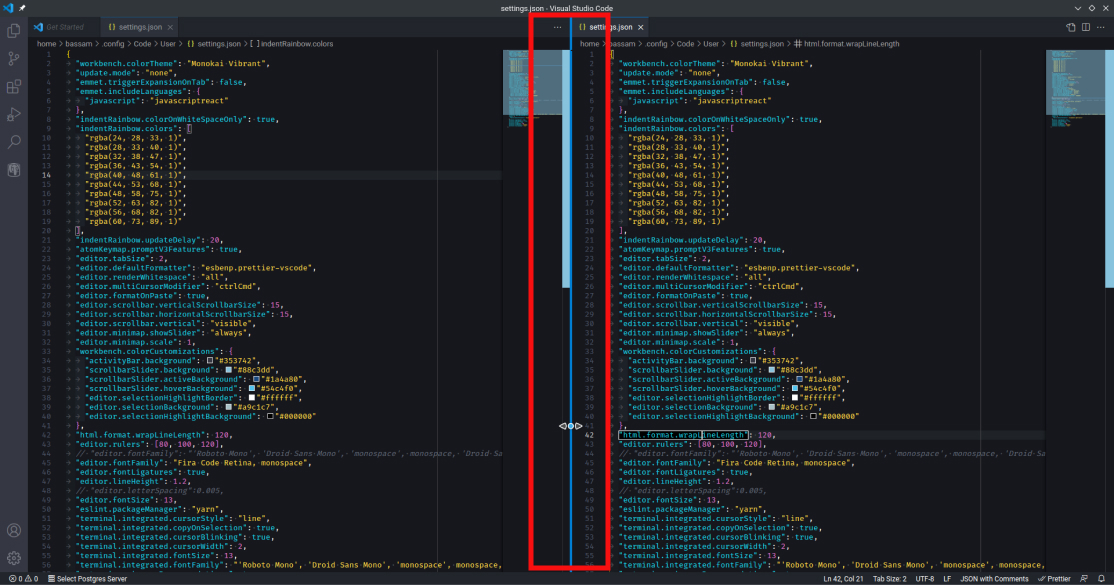Click 'home' breadcrumb in left editor
Image resolution: width=1114 pixels, height=585 pixels.
46,44
